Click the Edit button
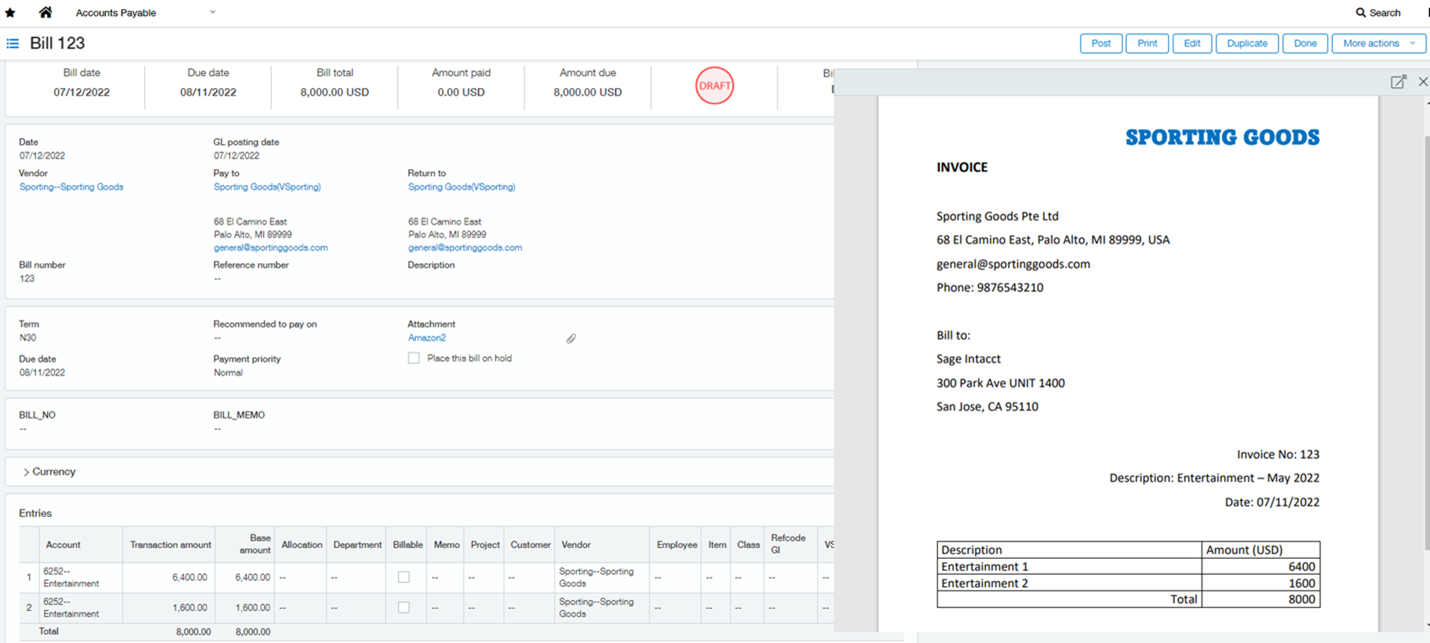The height and width of the screenshot is (643, 1430). [x=1191, y=43]
